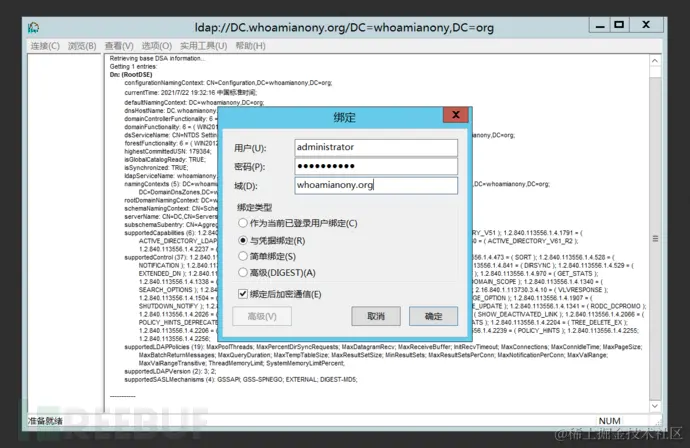Image resolution: width=690 pixels, height=448 pixels.
Task: Click scrollbar up arrow in output pane
Action: (x=655, y=61)
